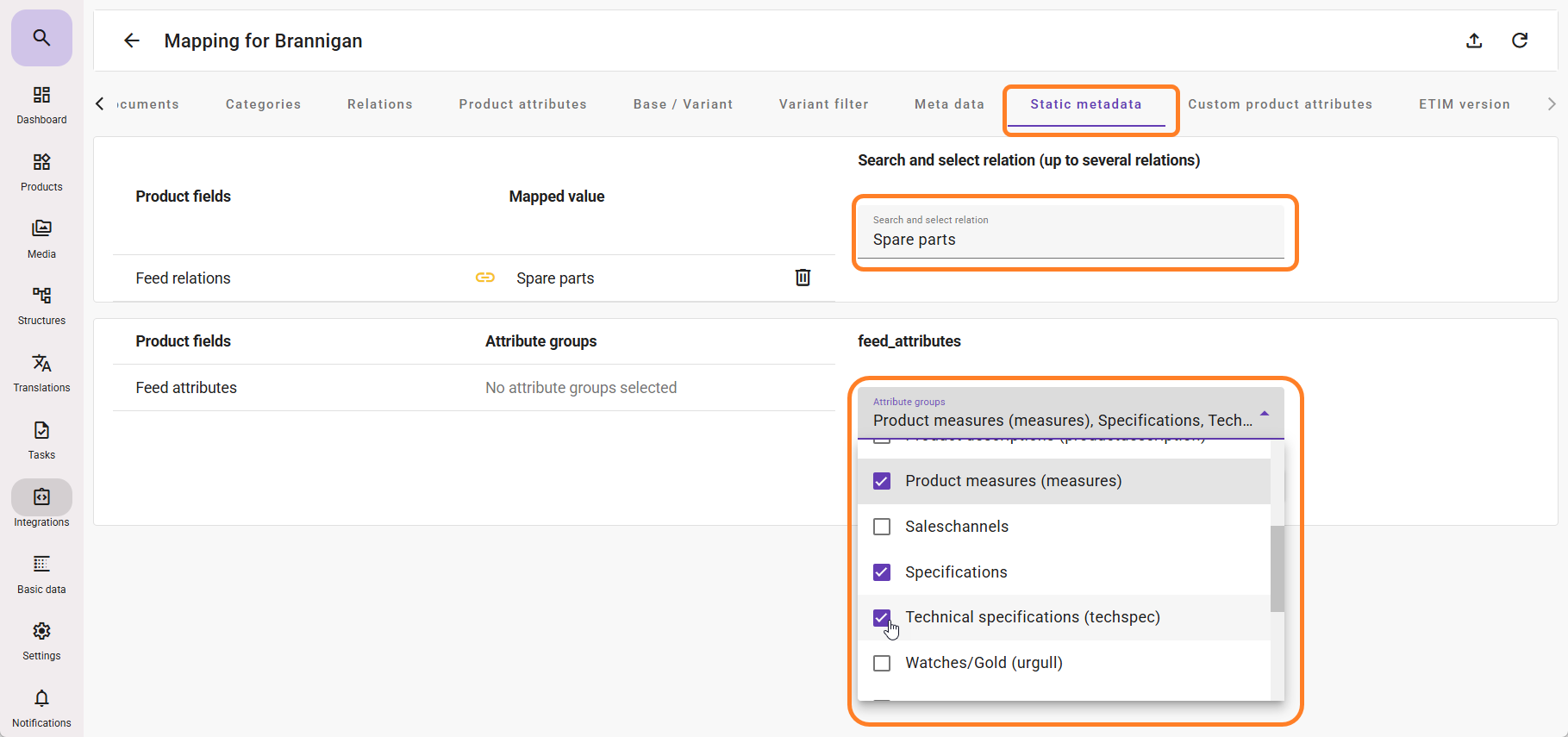
Task: Refresh the mapping with reload icon
Action: point(1520,41)
